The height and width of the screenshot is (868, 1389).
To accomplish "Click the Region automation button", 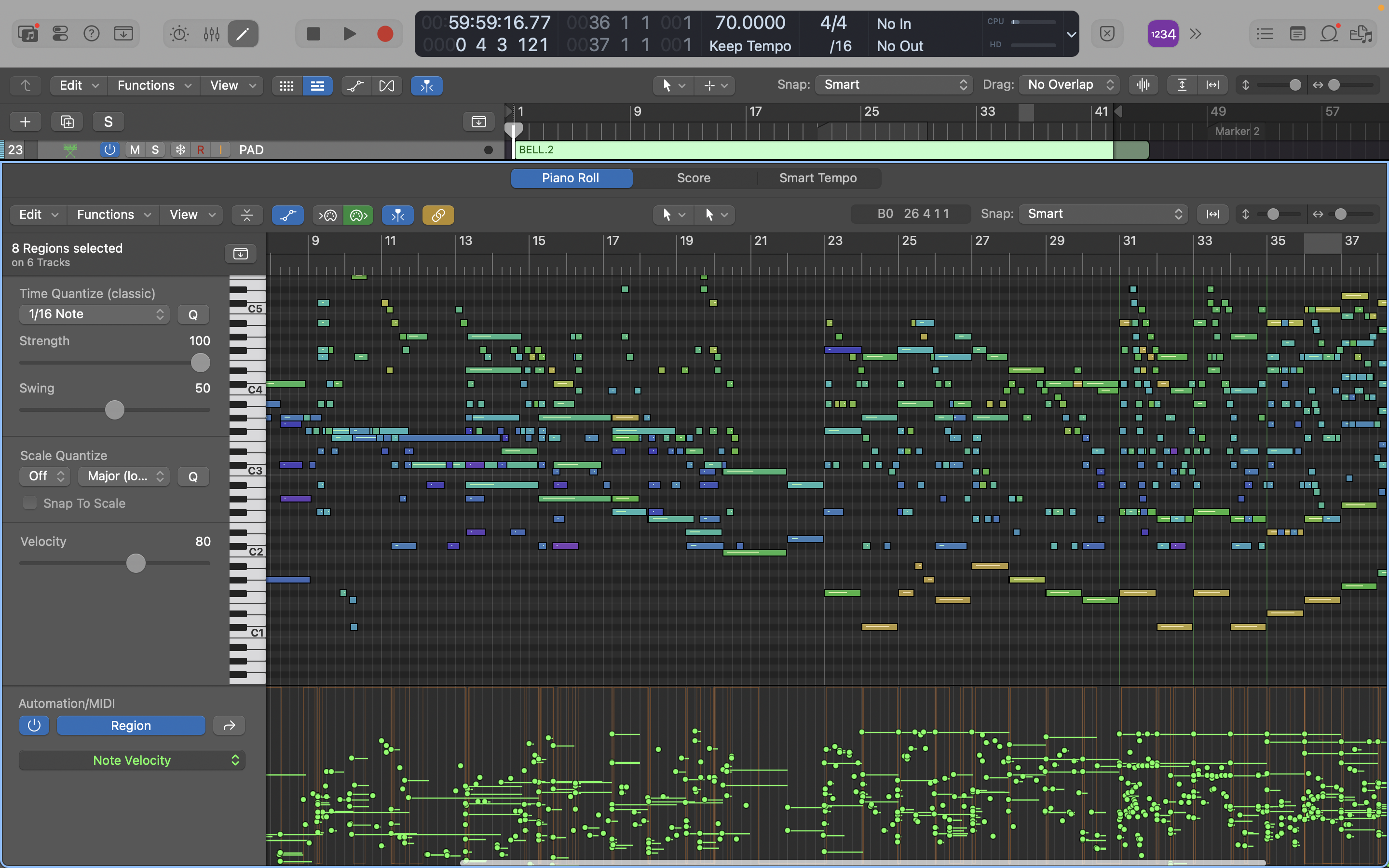I will point(131,726).
